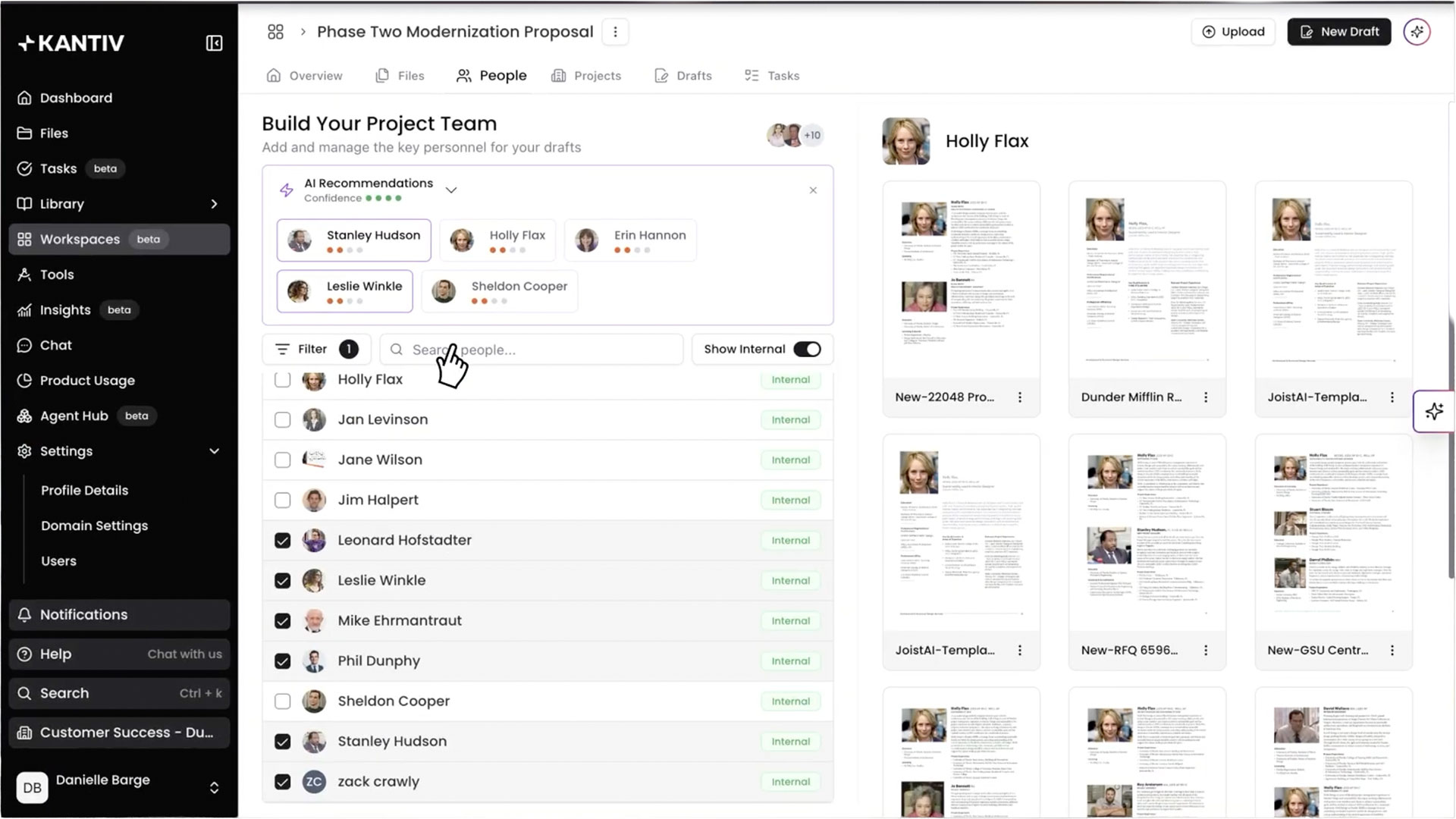
Task: Select Holly Flax recommendation chip
Action: click(497, 240)
